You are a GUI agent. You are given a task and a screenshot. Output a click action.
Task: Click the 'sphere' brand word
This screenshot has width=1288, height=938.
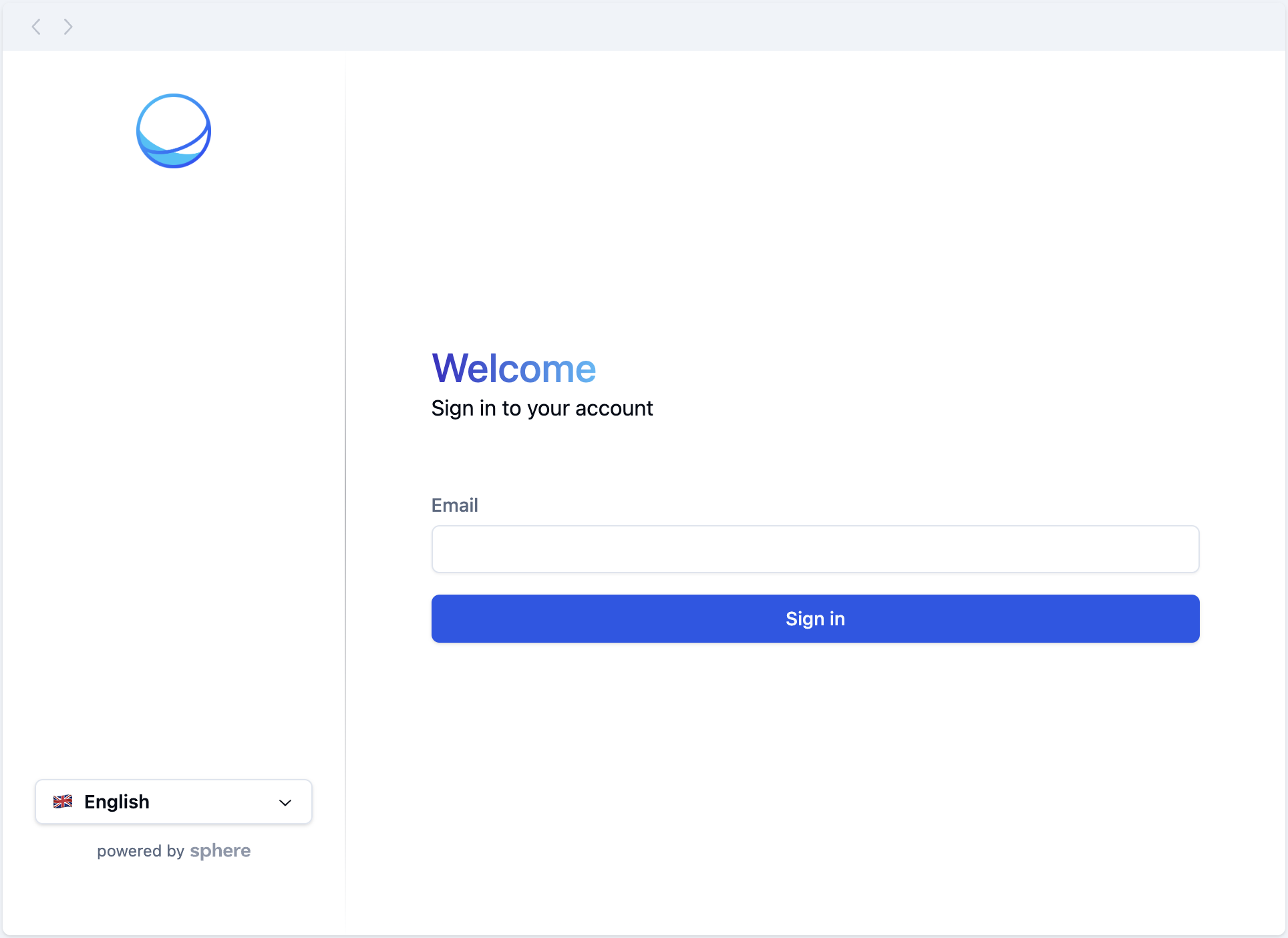point(220,850)
